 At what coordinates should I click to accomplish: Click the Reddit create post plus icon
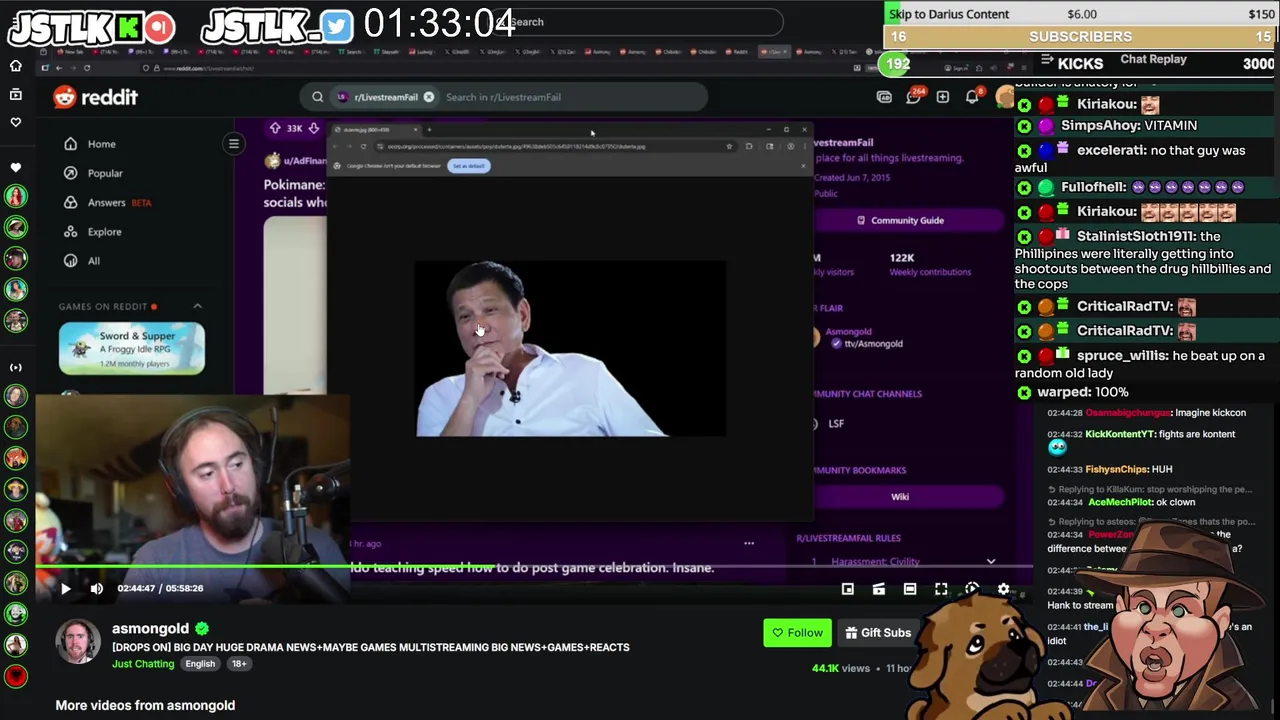point(942,97)
